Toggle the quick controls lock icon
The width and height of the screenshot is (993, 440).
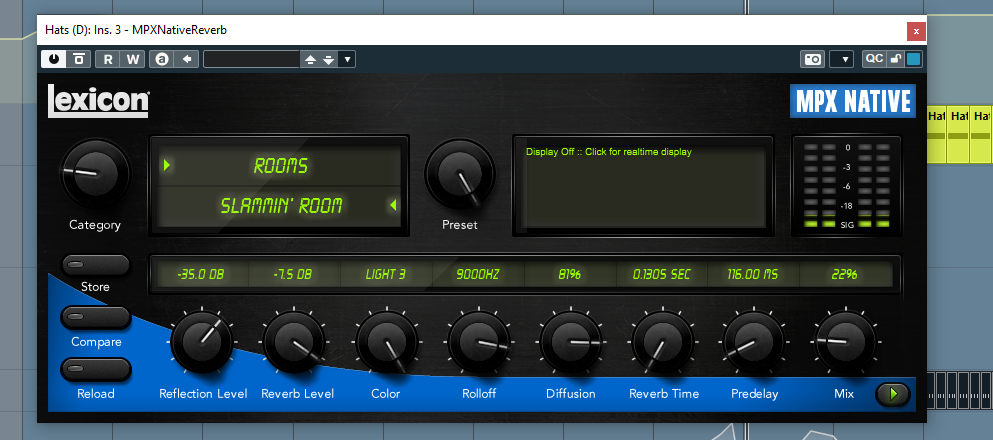tap(895, 59)
